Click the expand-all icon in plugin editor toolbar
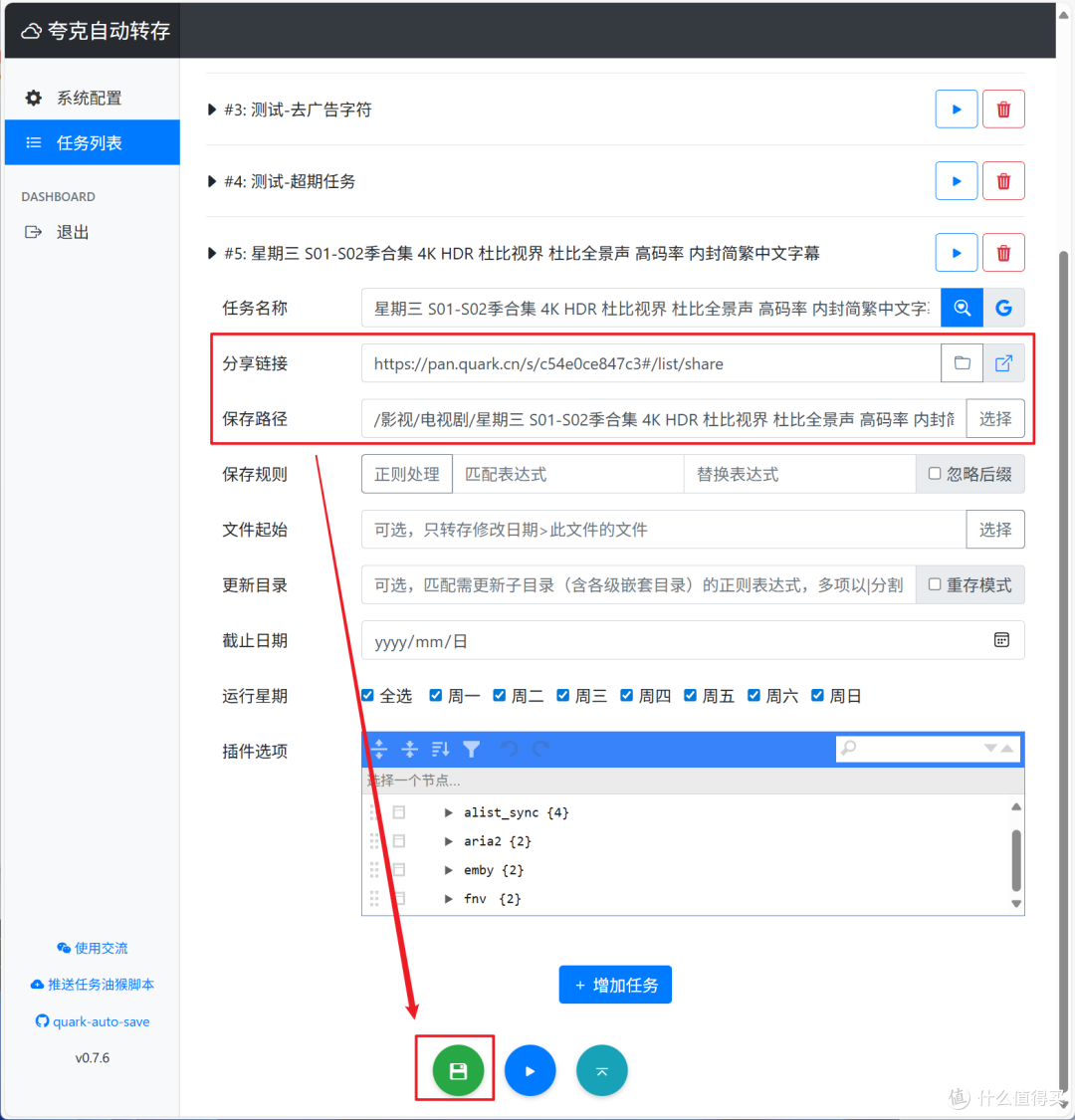This screenshot has height=1120, width=1075. (x=379, y=749)
